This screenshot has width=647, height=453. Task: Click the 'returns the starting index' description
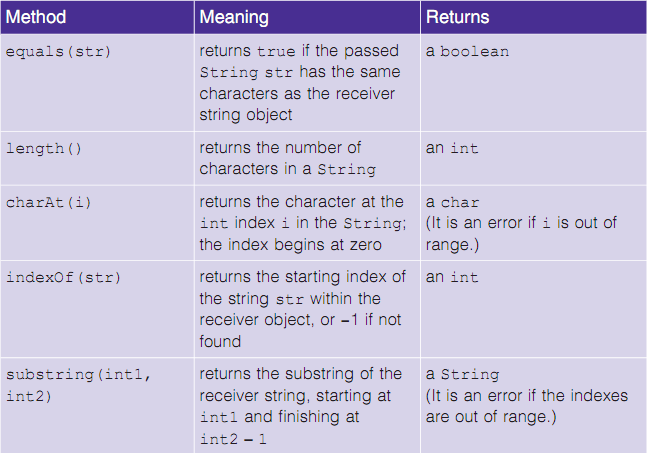(302, 309)
